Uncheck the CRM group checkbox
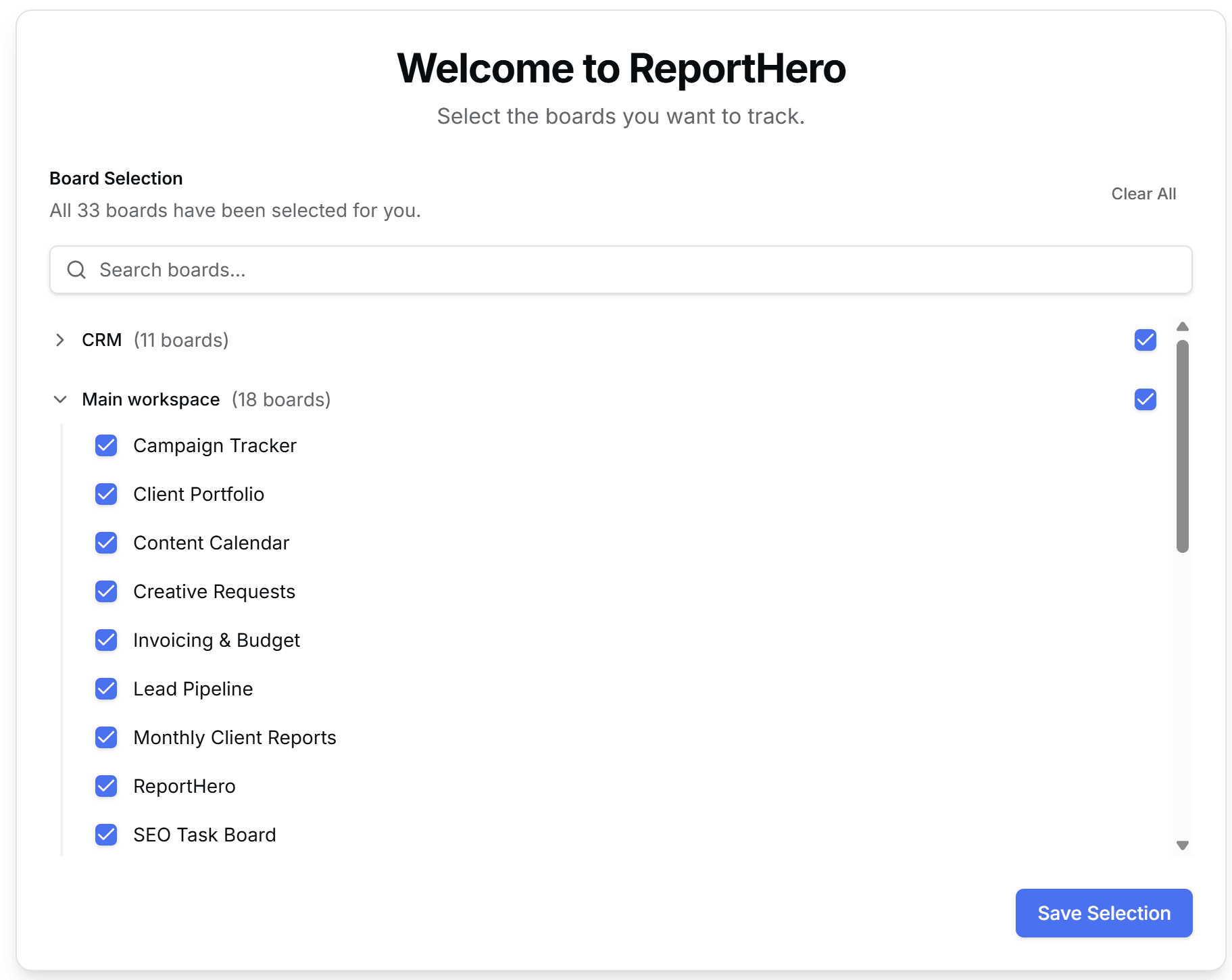This screenshot has height=980, width=1232. coord(1144,341)
